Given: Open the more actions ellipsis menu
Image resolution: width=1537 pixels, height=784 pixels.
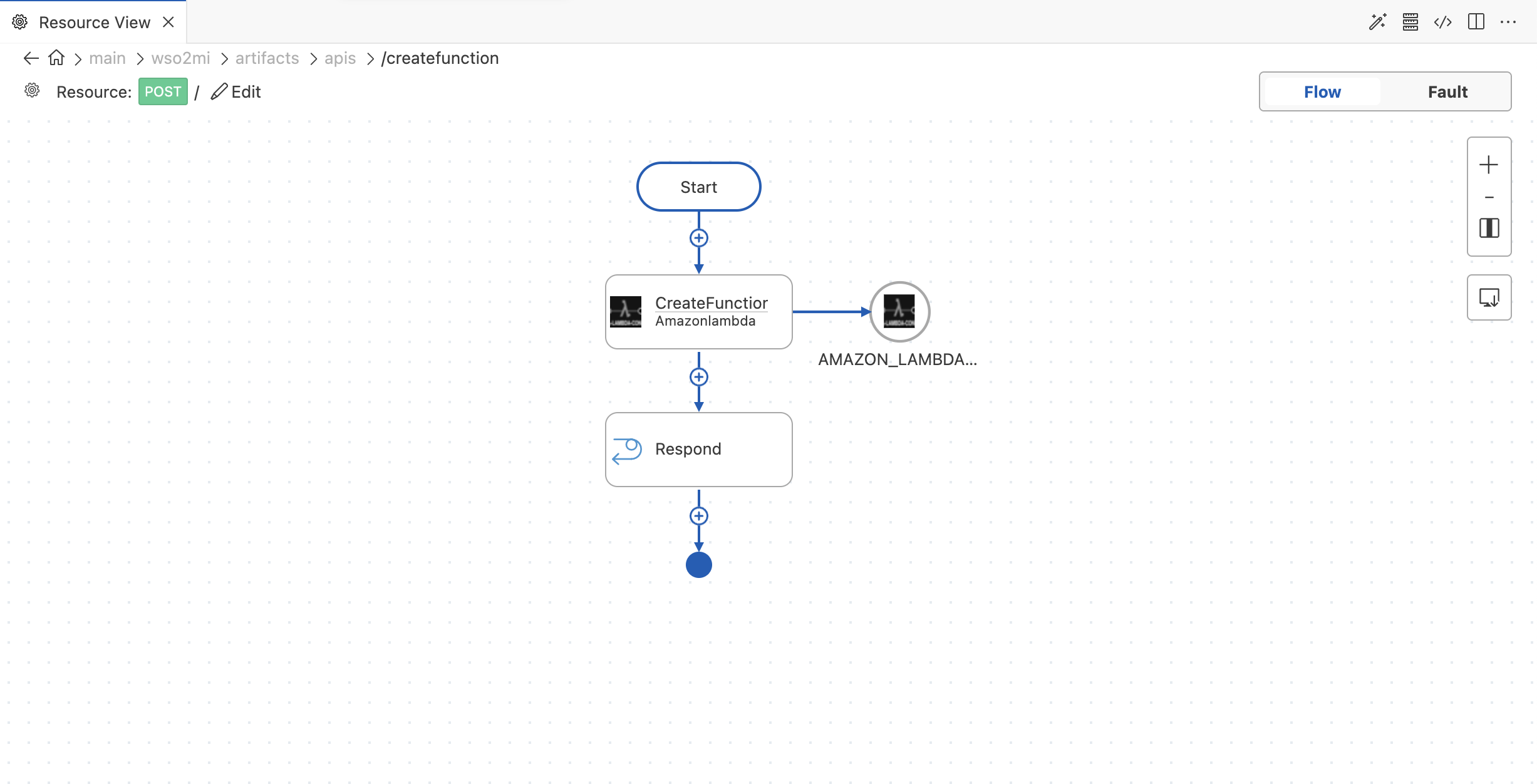Looking at the screenshot, I should tap(1508, 22).
